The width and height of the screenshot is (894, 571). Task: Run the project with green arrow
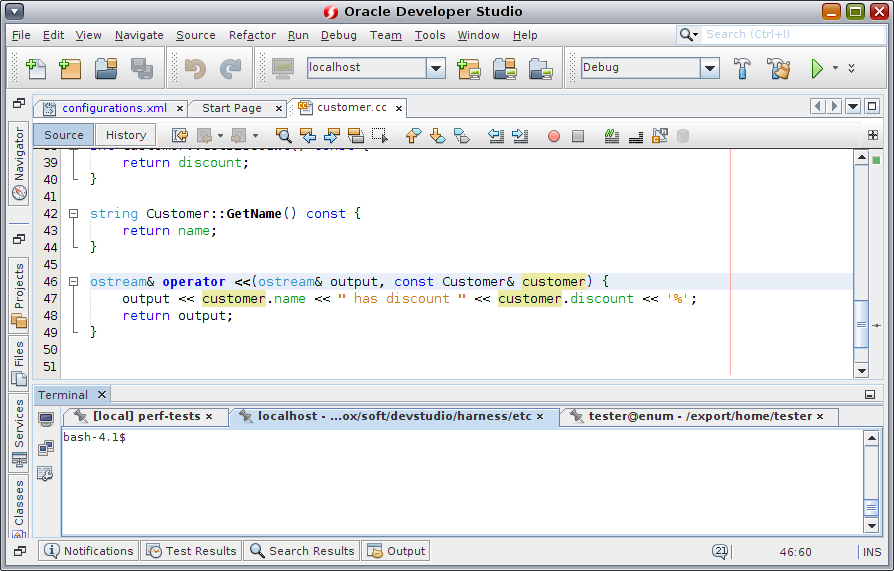pos(817,68)
